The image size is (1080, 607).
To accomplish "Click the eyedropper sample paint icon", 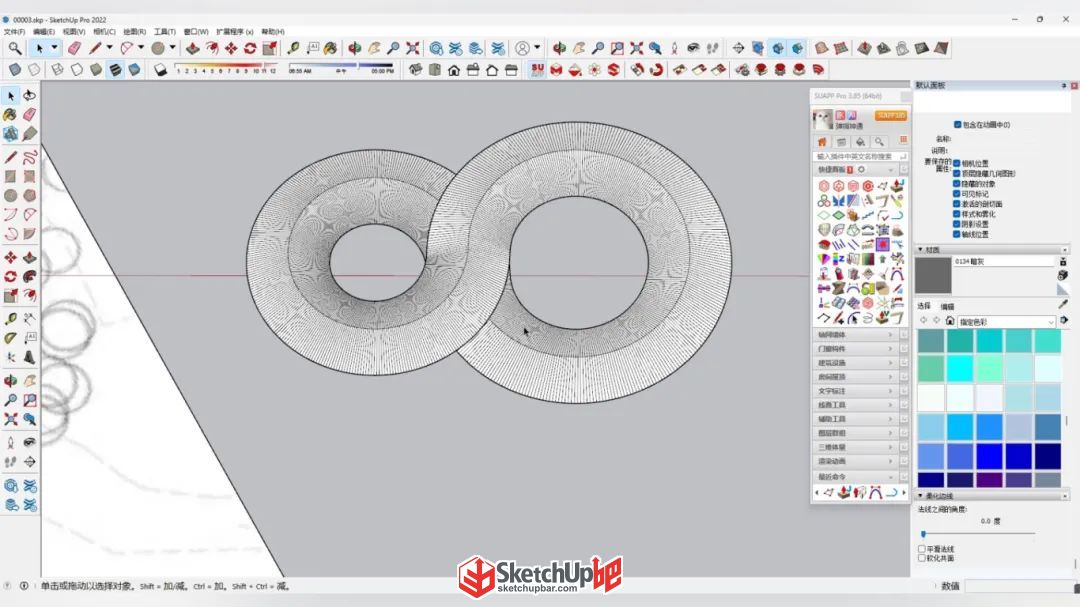I will coord(1063,304).
